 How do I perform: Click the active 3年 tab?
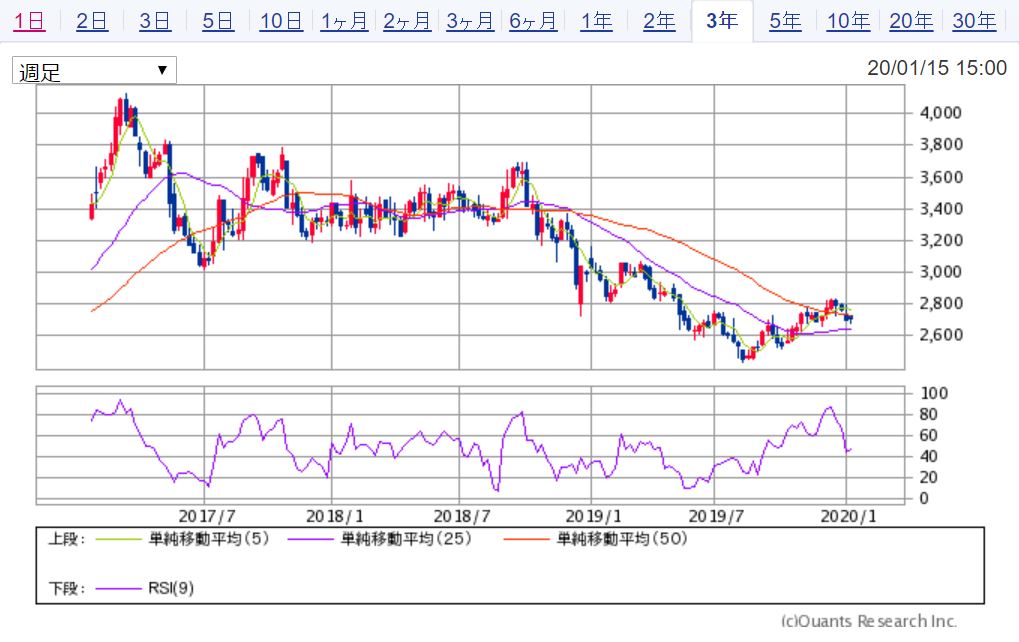(722, 21)
